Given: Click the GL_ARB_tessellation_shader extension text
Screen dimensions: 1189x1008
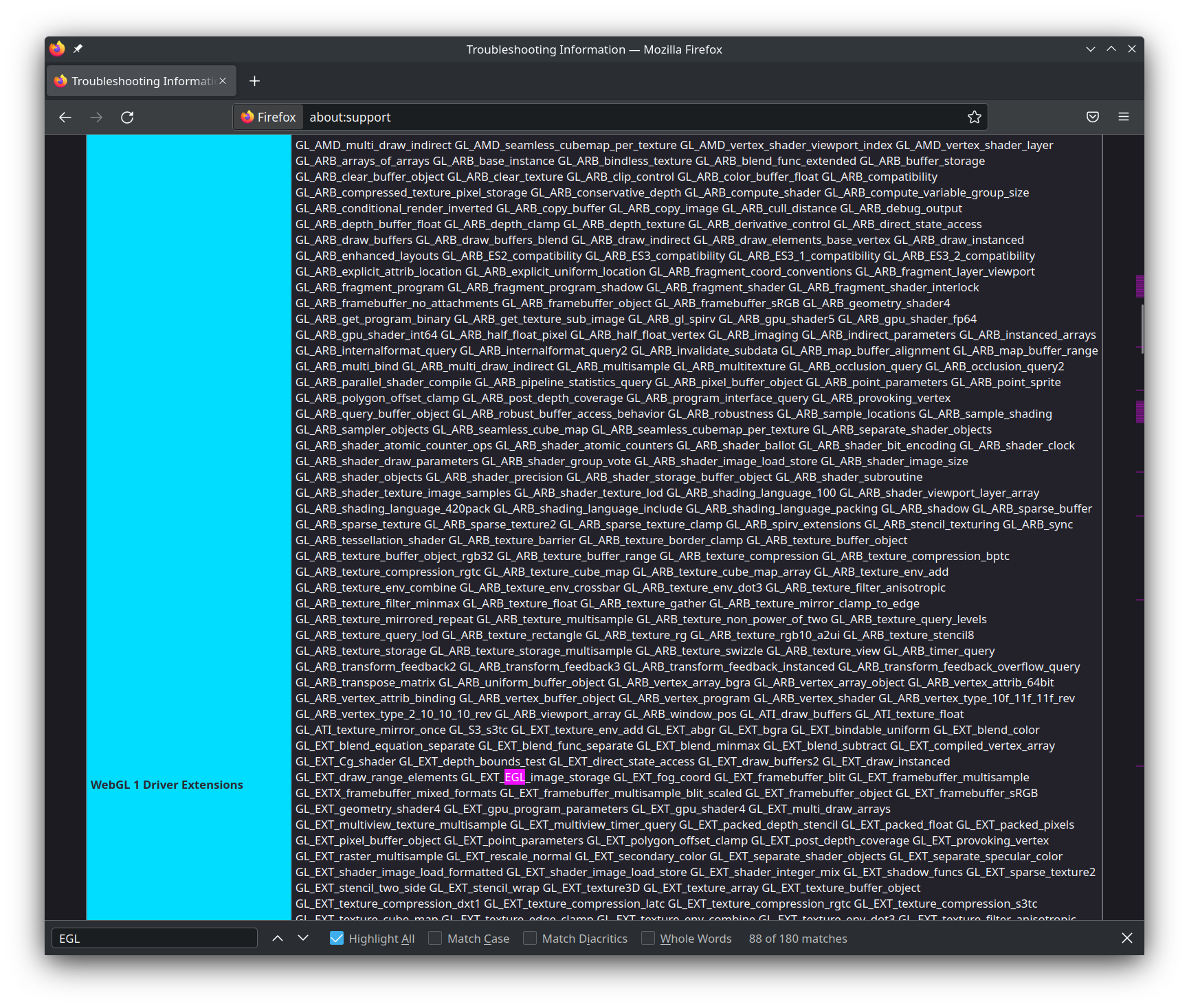Looking at the screenshot, I should pyautogui.click(x=370, y=540).
